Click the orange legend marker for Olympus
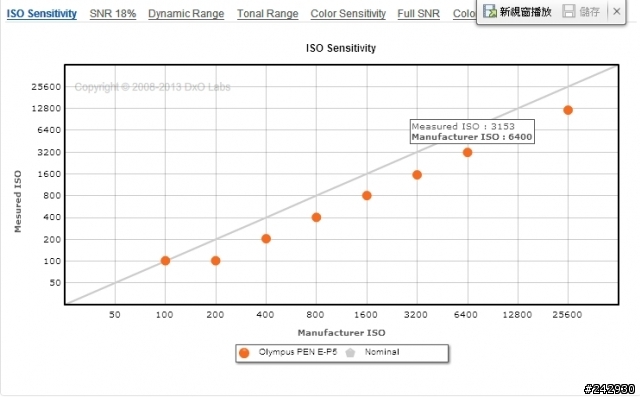 (x=244, y=353)
